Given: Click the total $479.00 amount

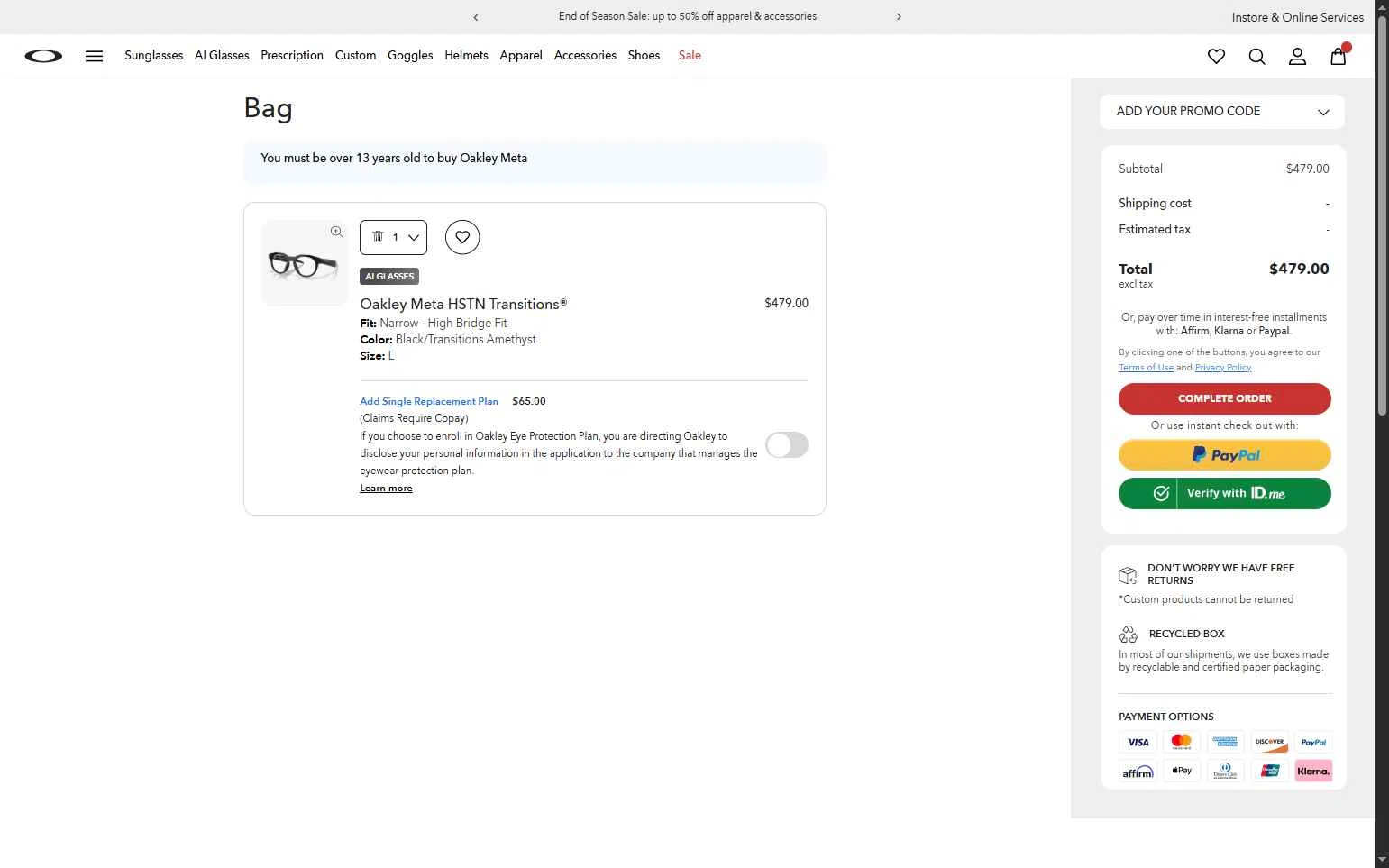Looking at the screenshot, I should (x=1299, y=269).
